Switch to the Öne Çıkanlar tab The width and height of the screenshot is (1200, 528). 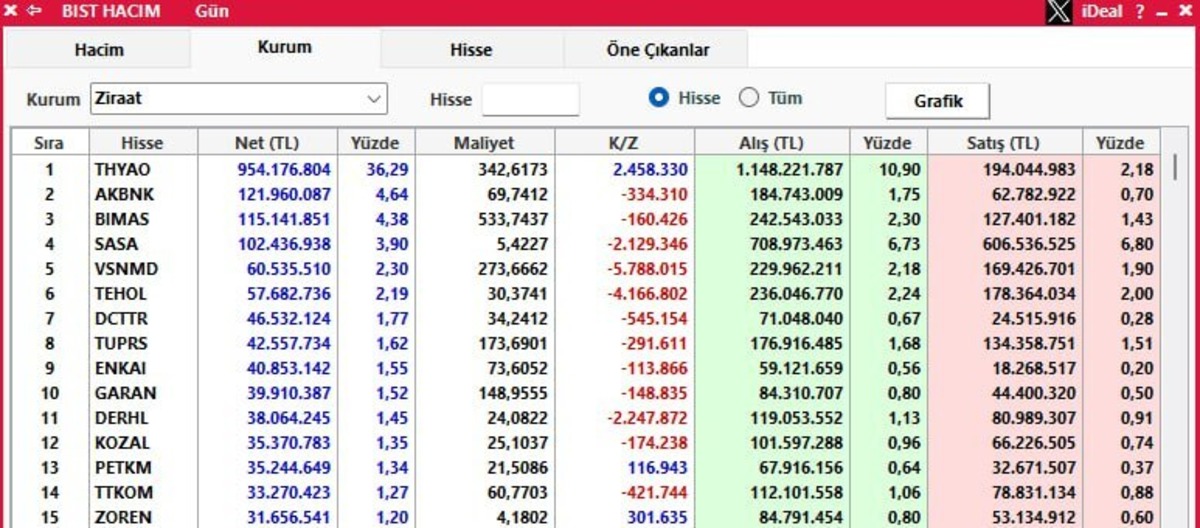(x=657, y=49)
